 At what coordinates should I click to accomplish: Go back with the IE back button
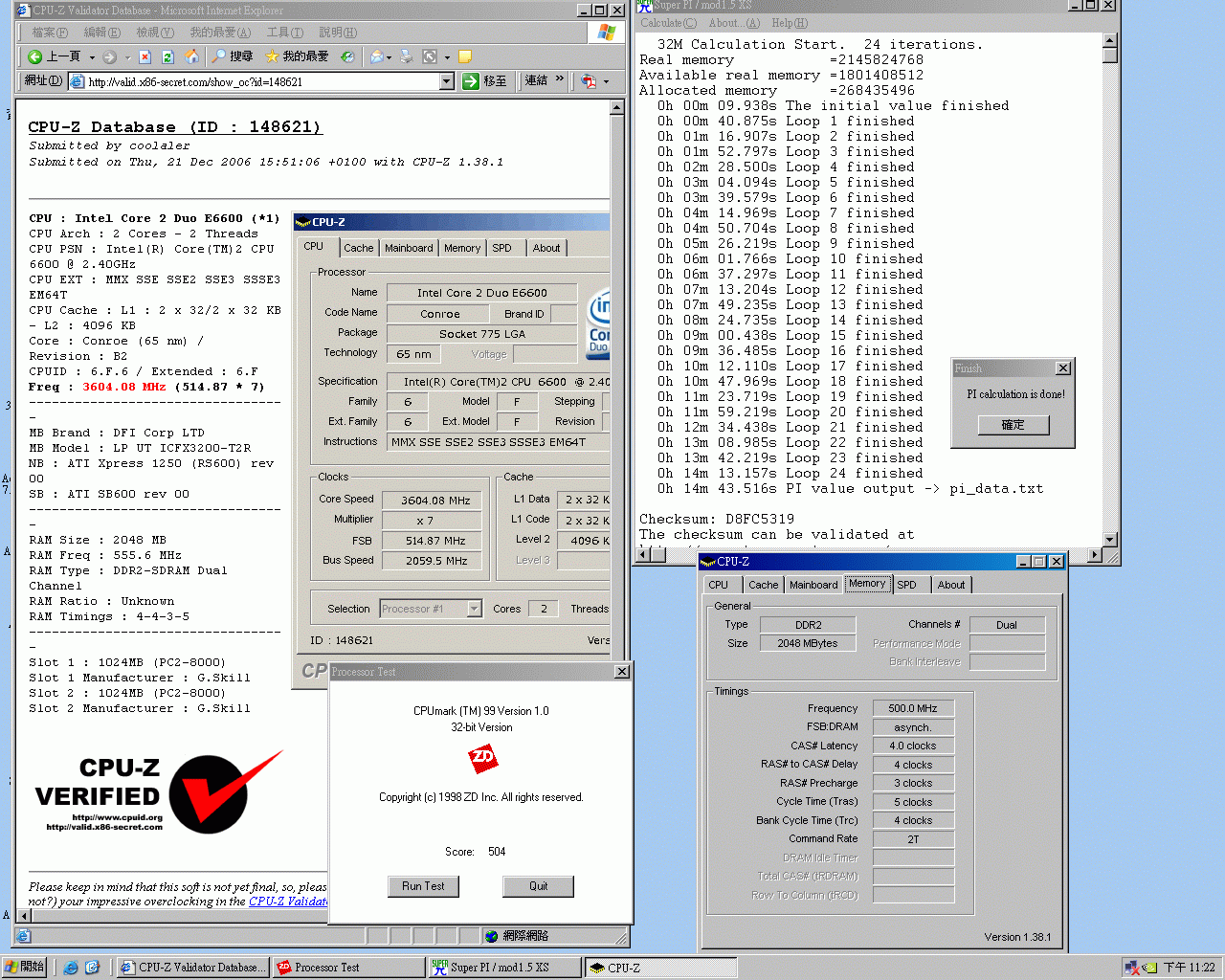[x=54, y=56]
